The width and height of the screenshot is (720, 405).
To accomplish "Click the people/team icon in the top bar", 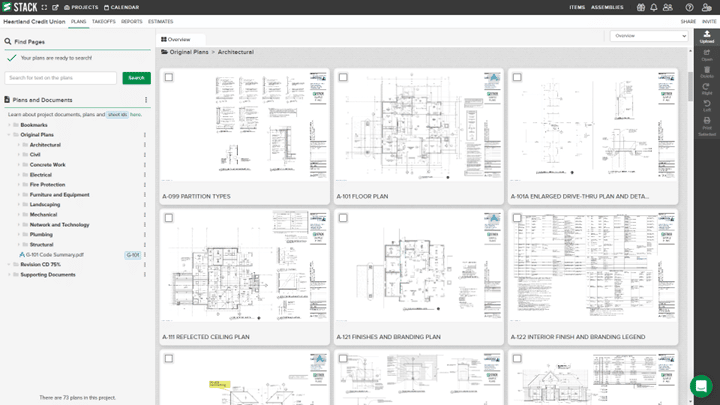I will point(668,7).
